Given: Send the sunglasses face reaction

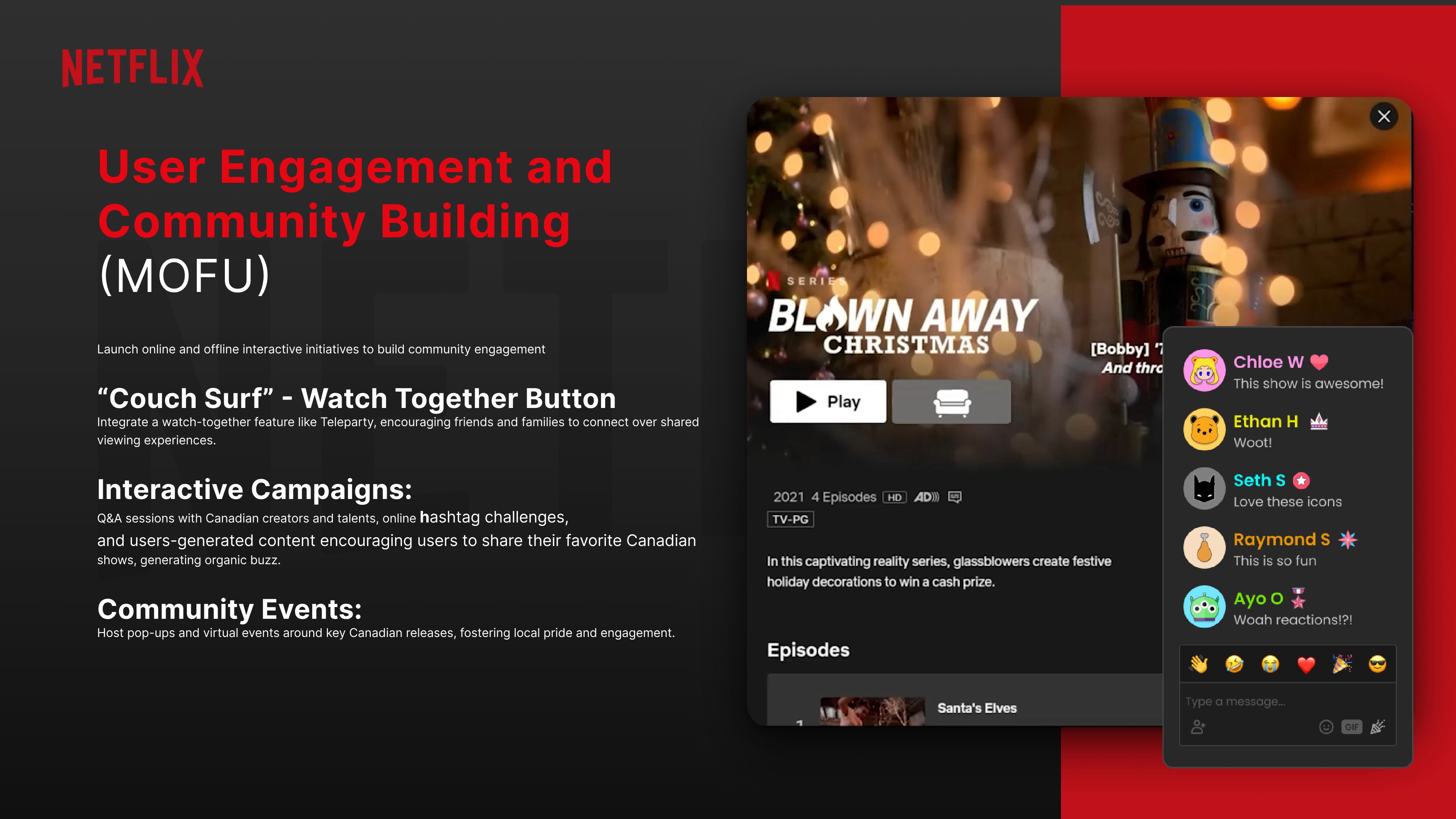Looking at the screenshot, I should coord(1378,664).
